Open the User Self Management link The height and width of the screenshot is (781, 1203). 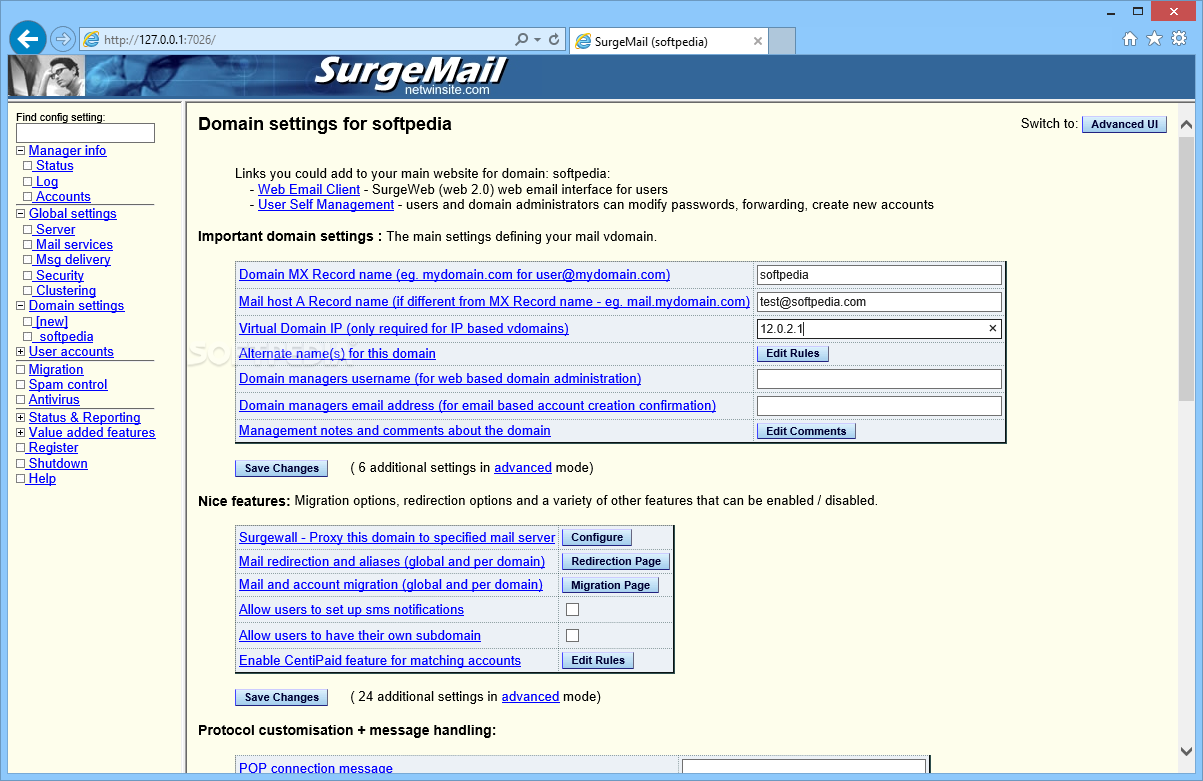click(326, 205)
